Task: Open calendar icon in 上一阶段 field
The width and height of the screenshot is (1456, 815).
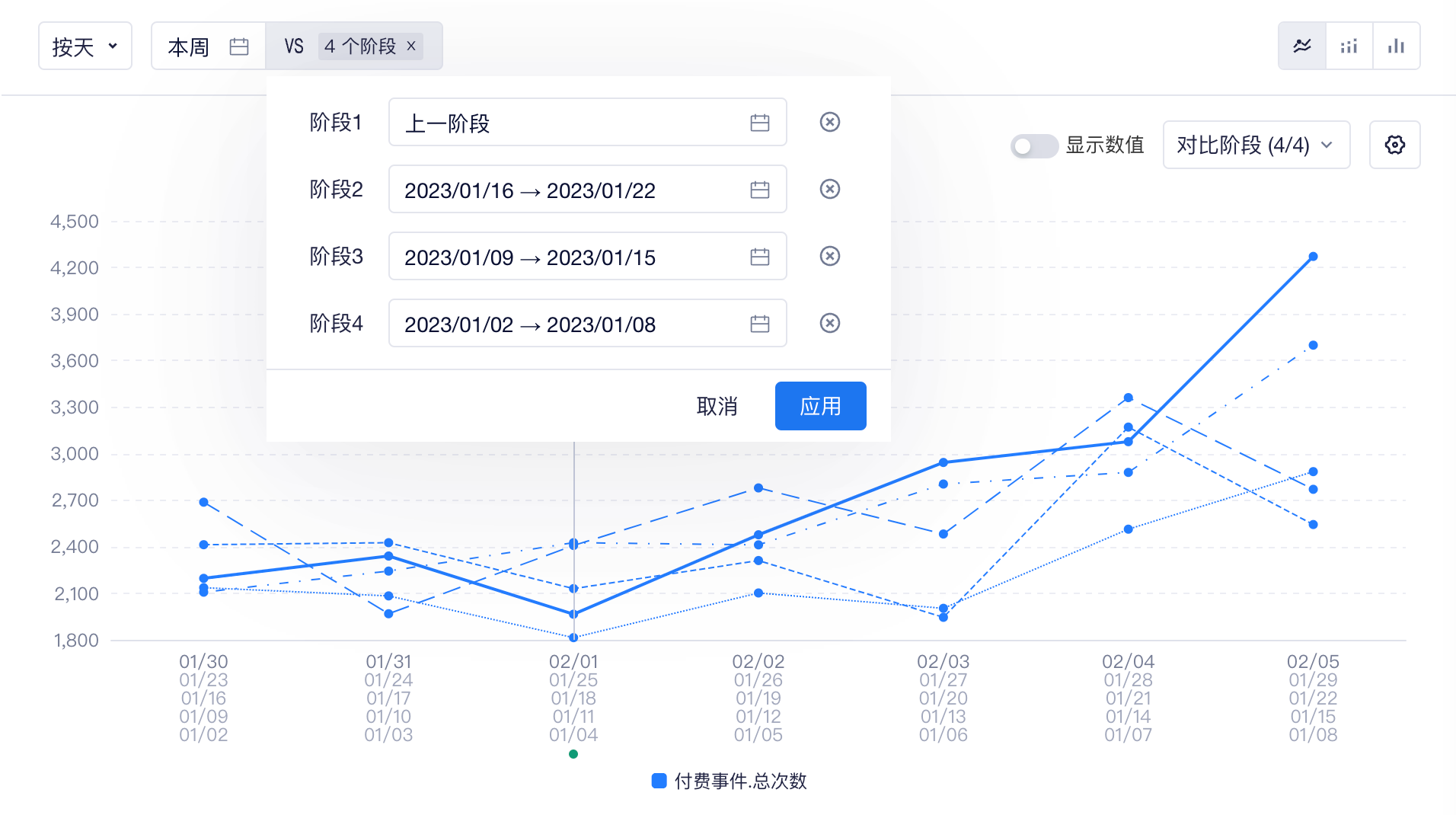Action: pos(759,123)
